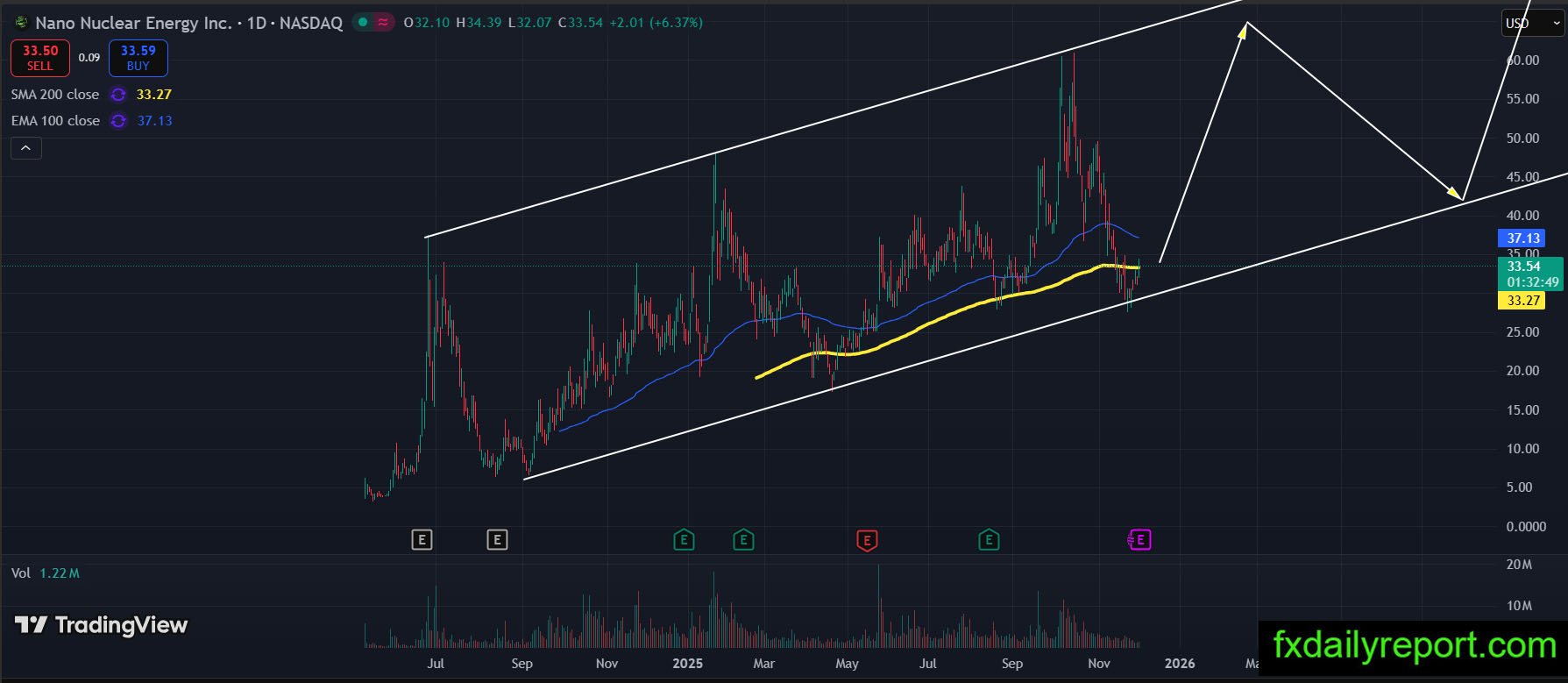Click the Vol 1.22M volume legend
The width and height of the screenshot is (1568, 683).
46,573
